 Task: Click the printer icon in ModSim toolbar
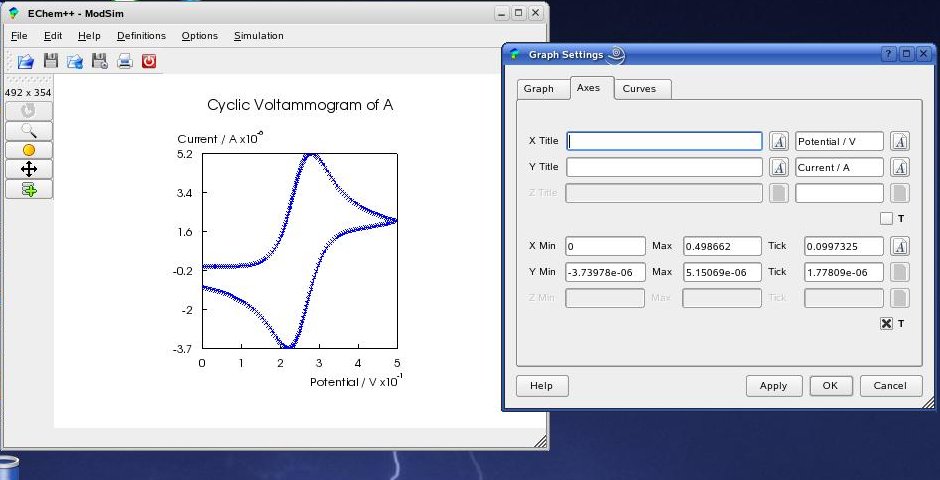[x=125, y=61]
